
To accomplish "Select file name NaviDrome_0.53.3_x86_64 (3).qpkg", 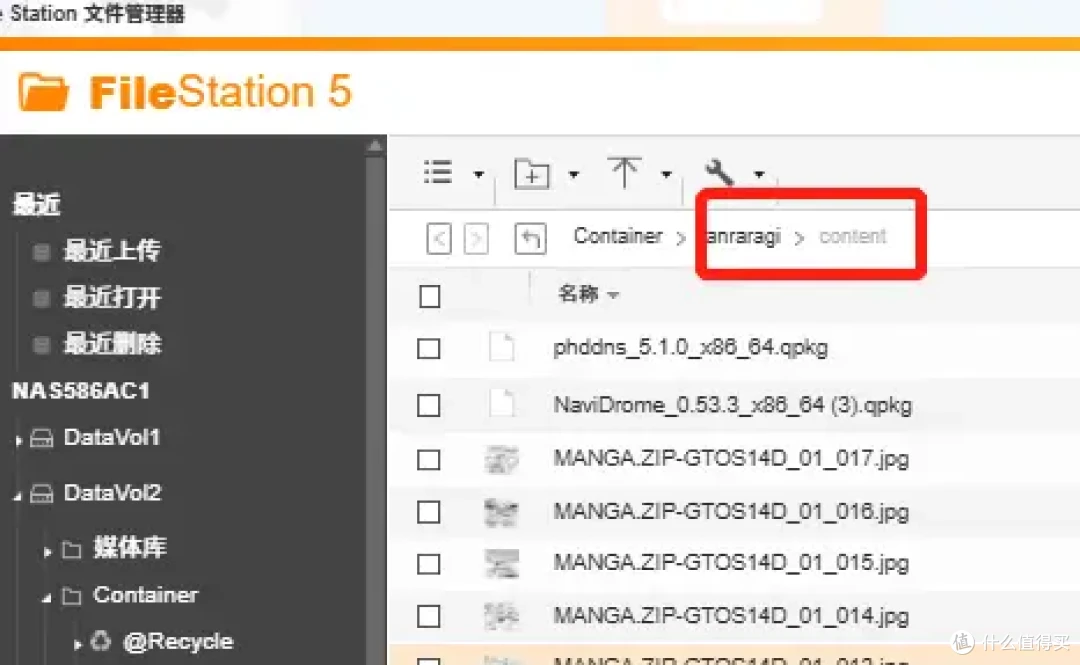I will 733,405.
